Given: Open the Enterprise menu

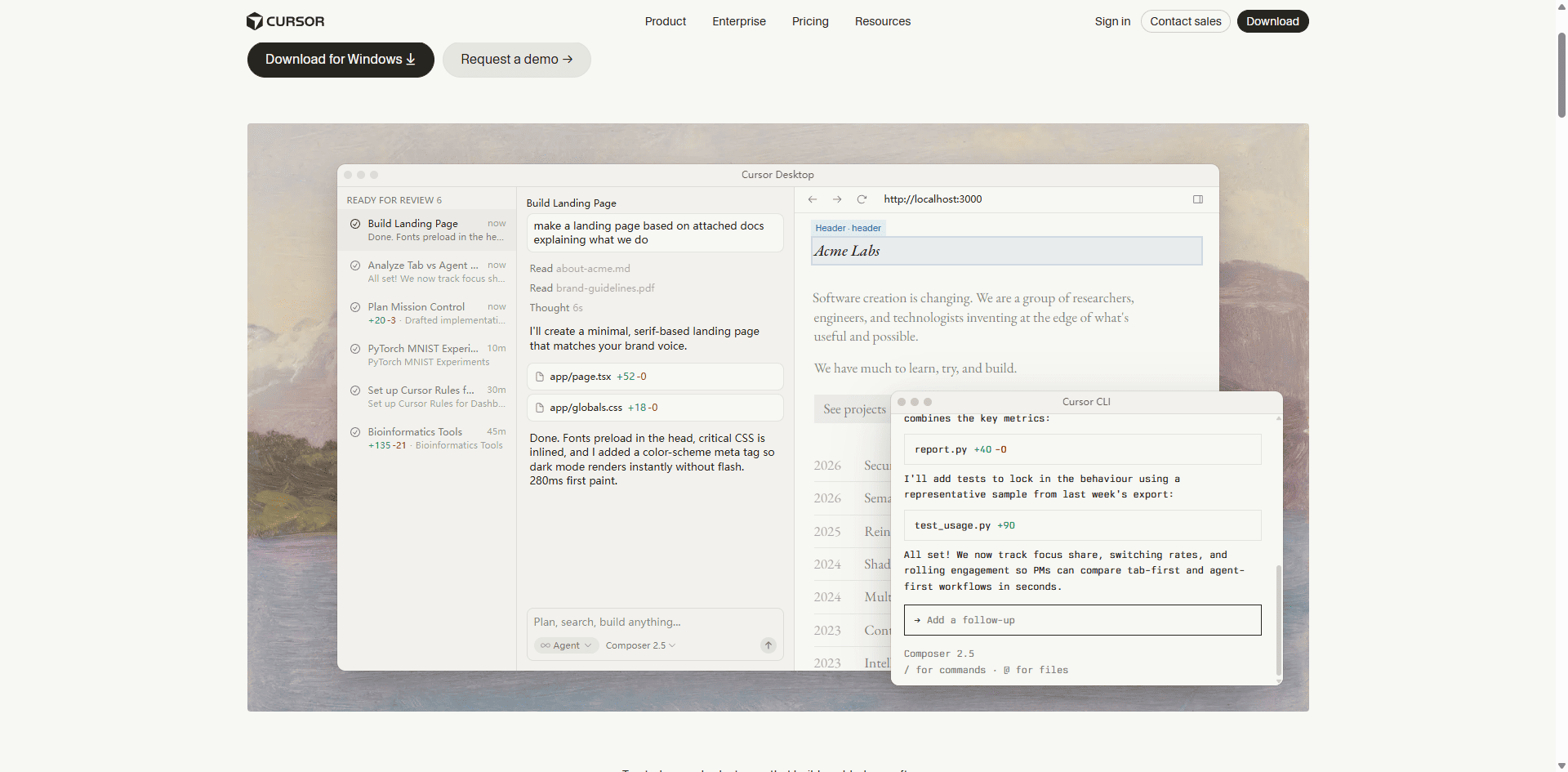Looking at the screenshot, I should coord(739,21).
